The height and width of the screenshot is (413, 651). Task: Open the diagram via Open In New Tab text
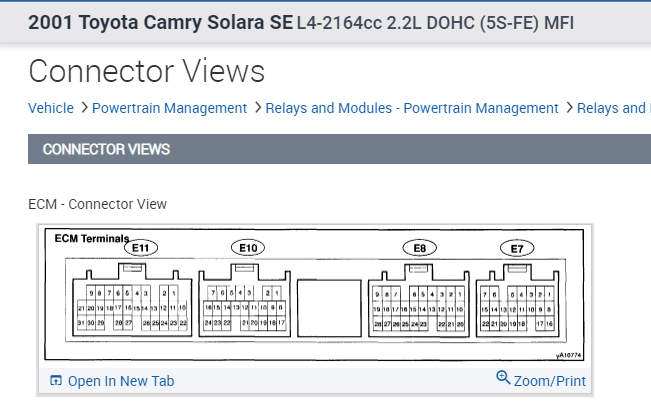[120, 381]
